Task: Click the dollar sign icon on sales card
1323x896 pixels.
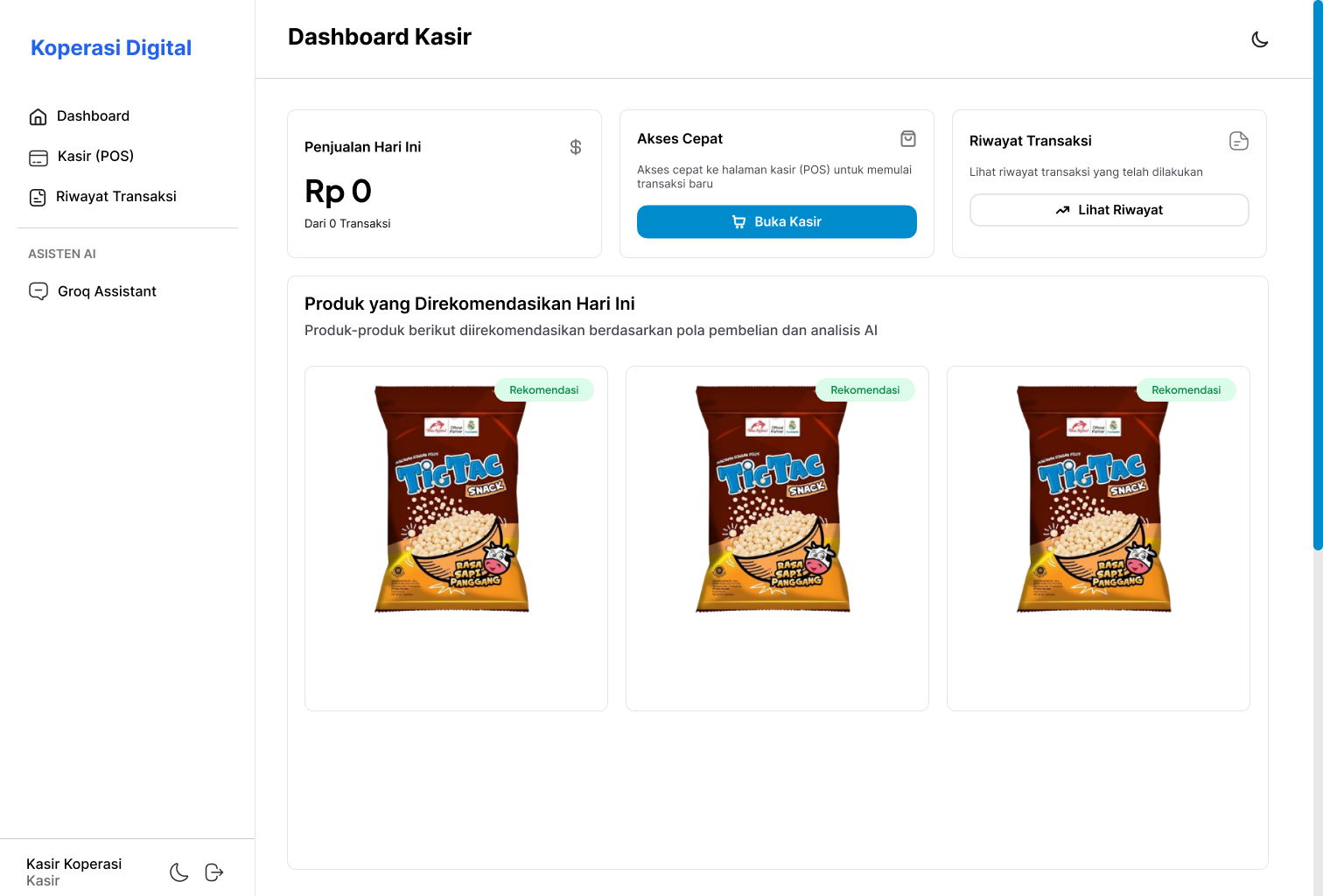Action: pyautogui.click(x=576, y=147)
